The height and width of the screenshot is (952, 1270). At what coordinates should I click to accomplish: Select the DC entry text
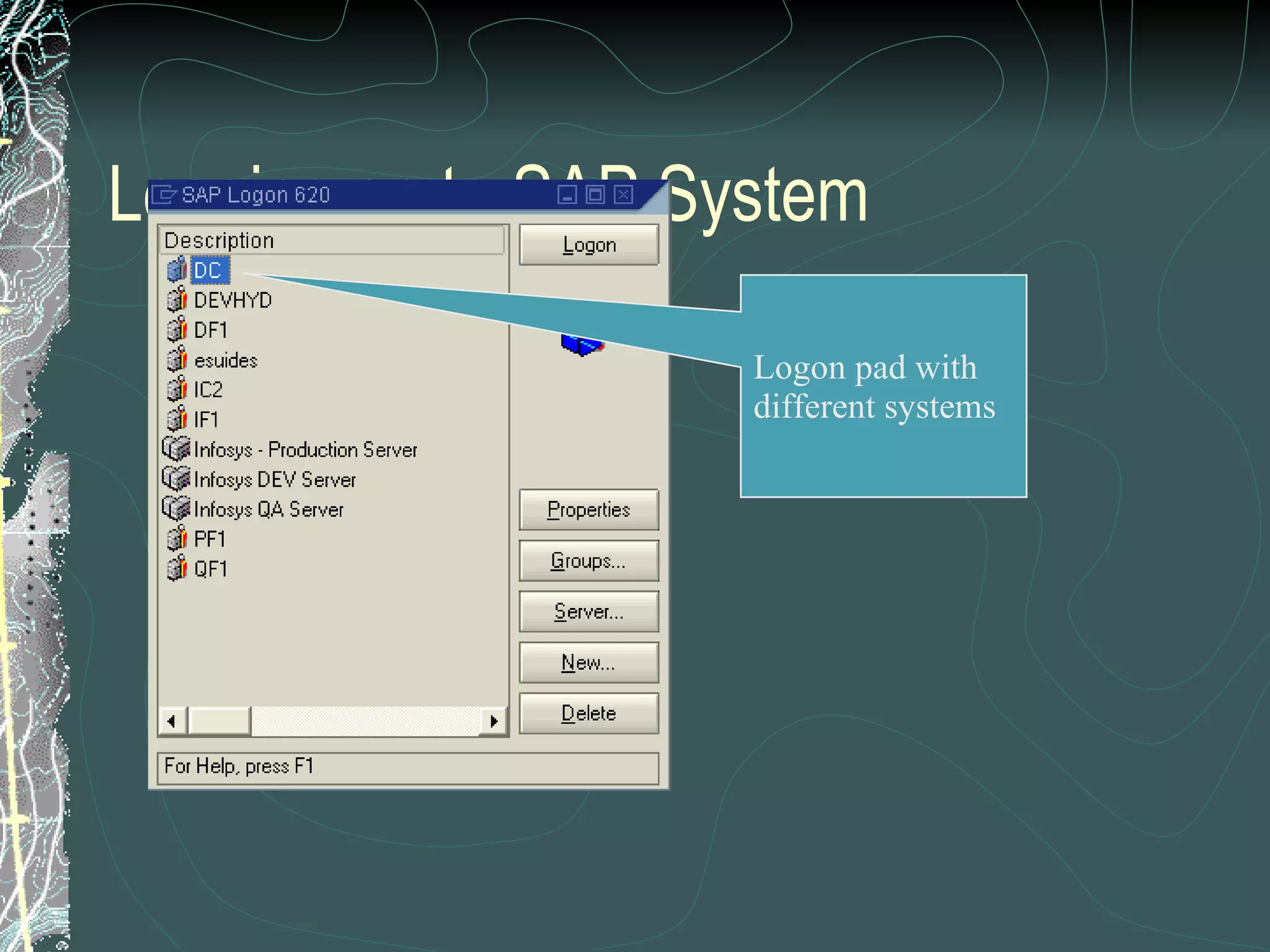coord(209,270)
